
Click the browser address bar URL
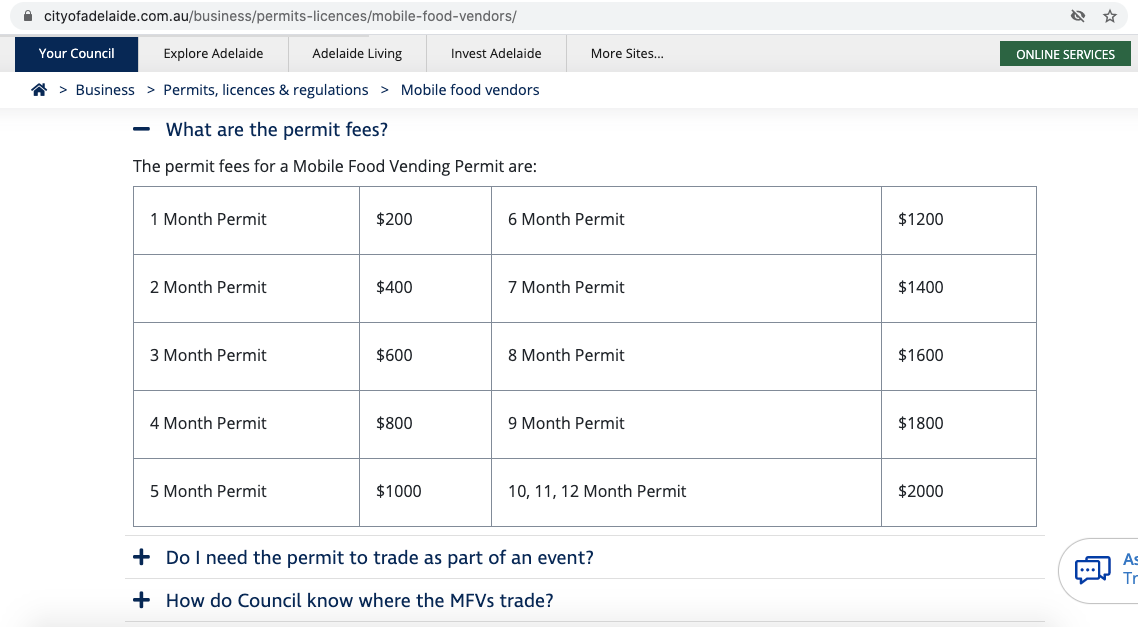(x=280, y=16)
